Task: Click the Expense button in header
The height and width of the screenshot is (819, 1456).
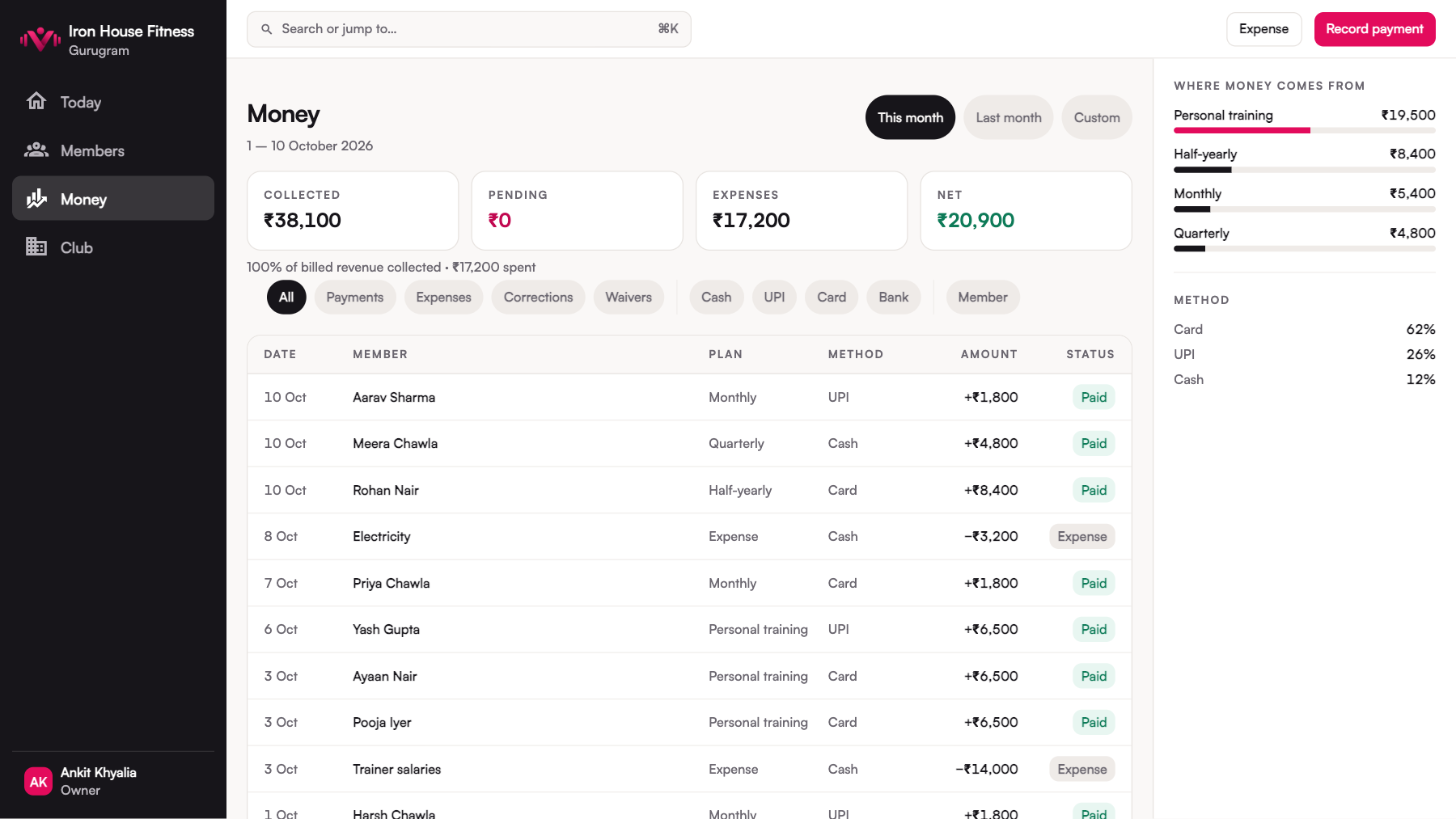Action: (x=1263, y=29)
